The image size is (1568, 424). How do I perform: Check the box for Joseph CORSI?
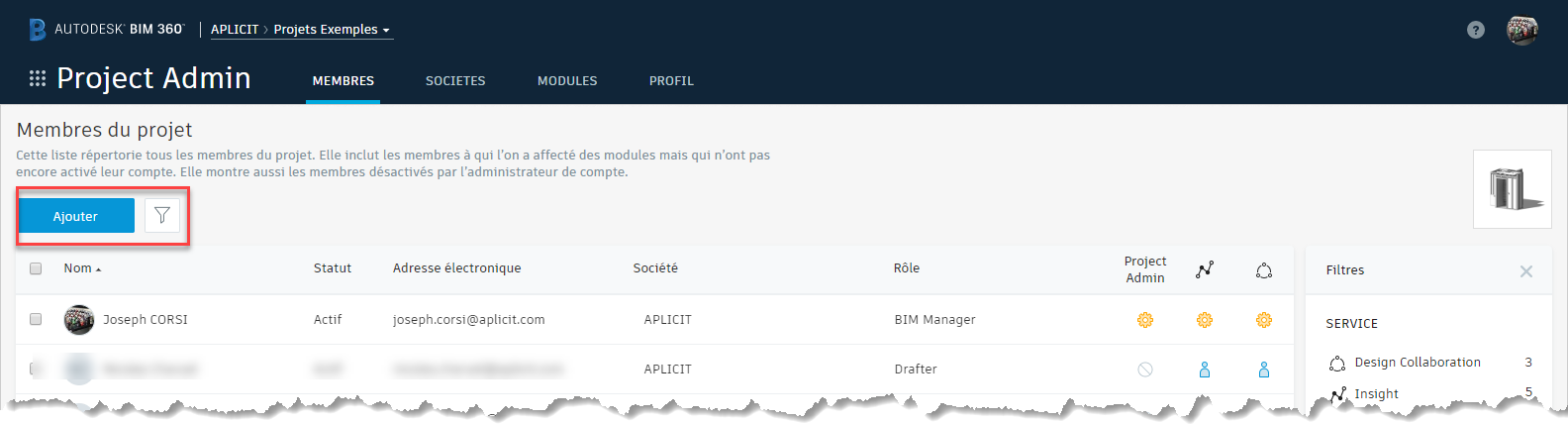pyautogui.click(x=36, y=319)
